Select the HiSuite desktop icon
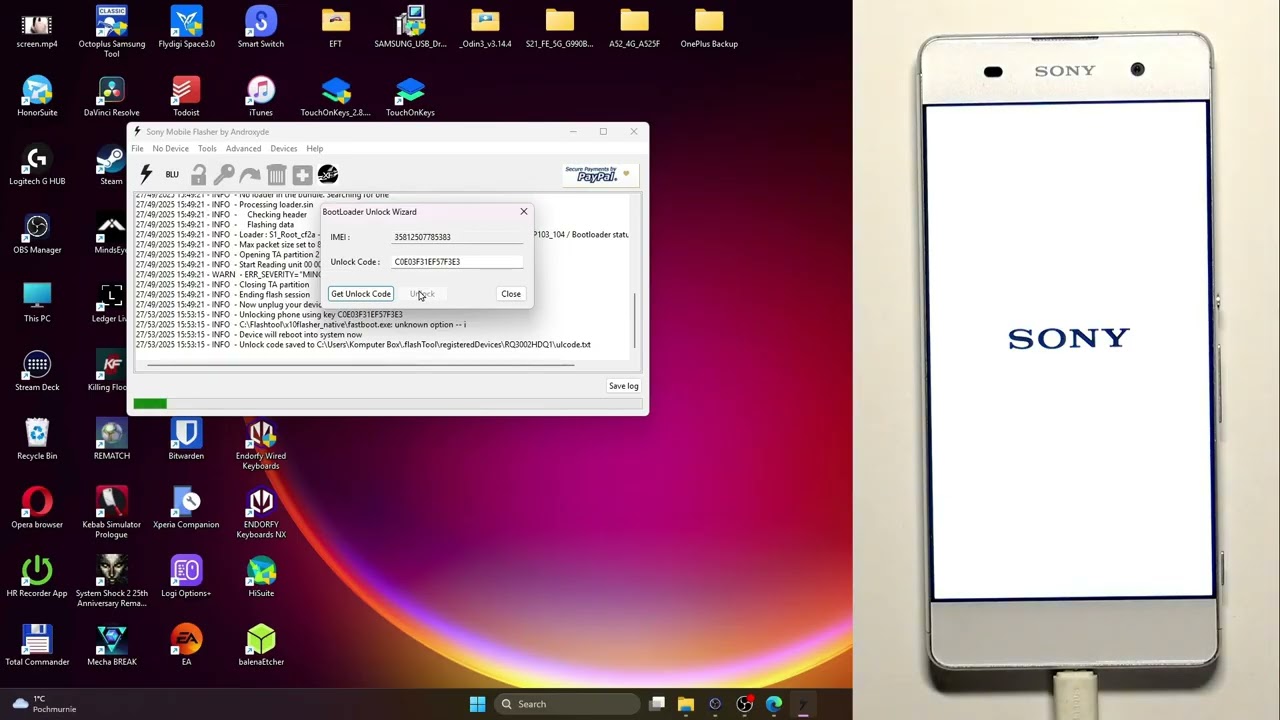 [261, 578]
